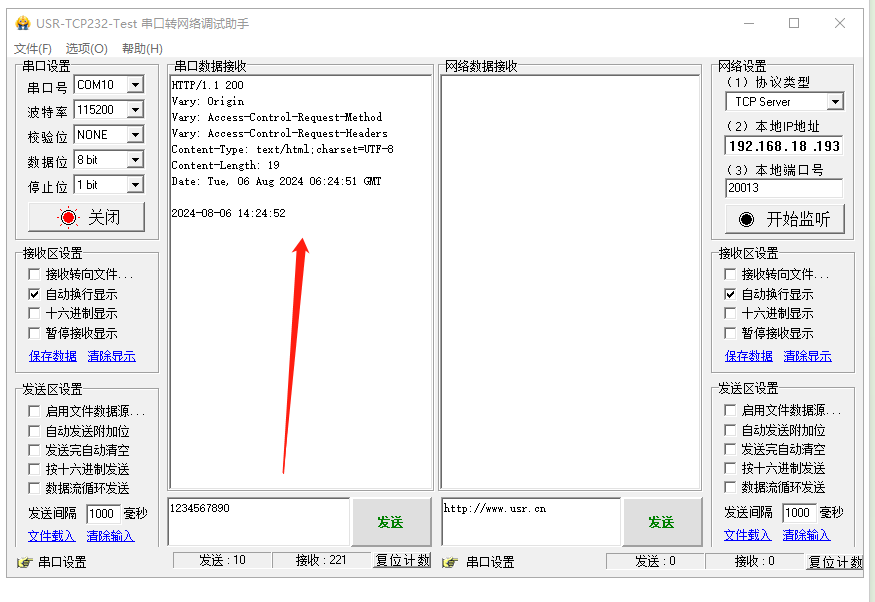
Task: Click network 保存数据 link
Action: click(749, 356)
